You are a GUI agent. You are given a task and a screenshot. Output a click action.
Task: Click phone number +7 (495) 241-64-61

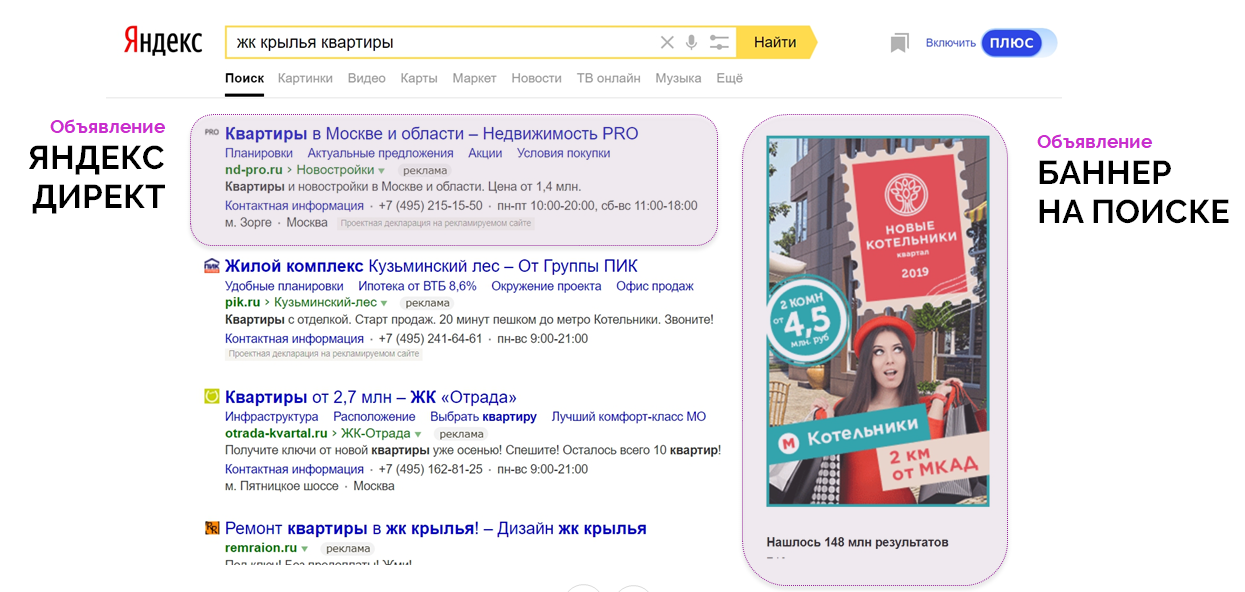(431, 339)
